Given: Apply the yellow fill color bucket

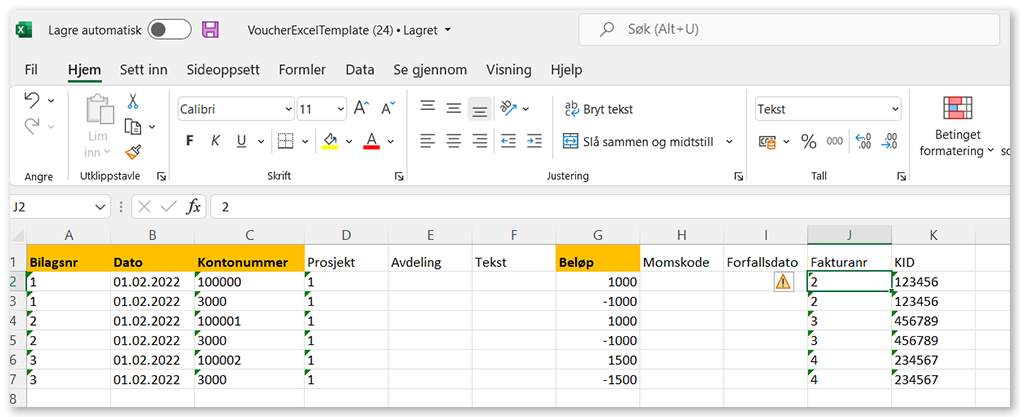Looking at the screenshot, I should (x=330, y=141).
